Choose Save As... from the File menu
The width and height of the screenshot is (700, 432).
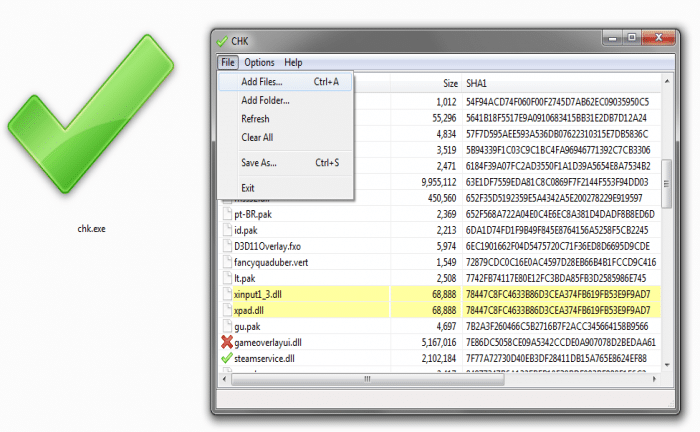[259, 162]
